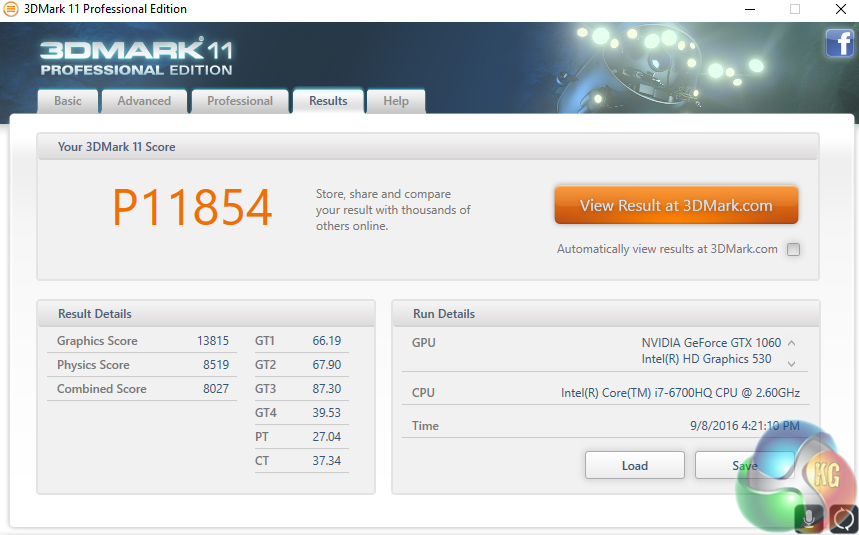The image size is (859, 535).
Task: Click the circular refresh icon at bottom right
Action: point(844,519)
